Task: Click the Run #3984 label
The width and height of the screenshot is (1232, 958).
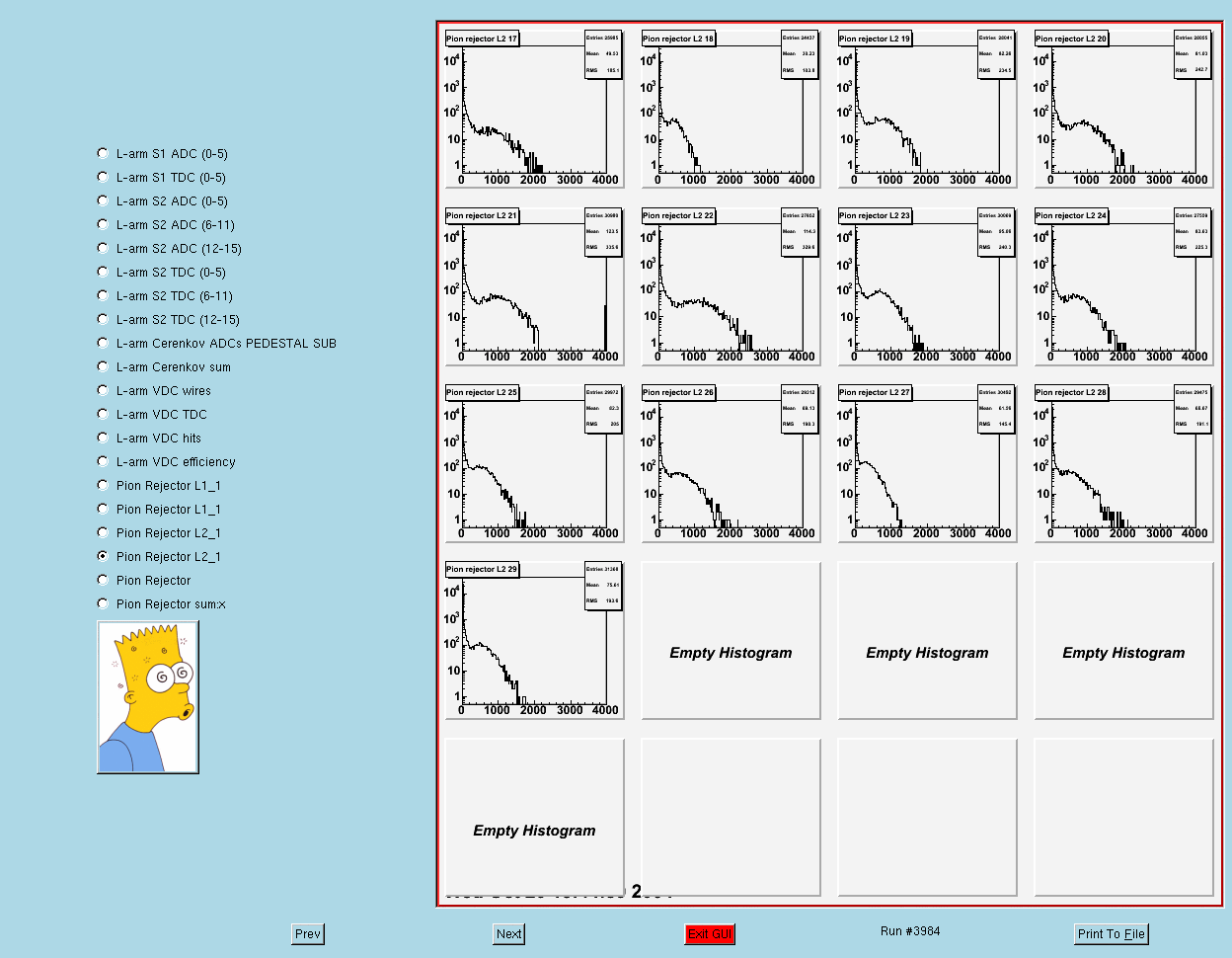Action: 910,931
